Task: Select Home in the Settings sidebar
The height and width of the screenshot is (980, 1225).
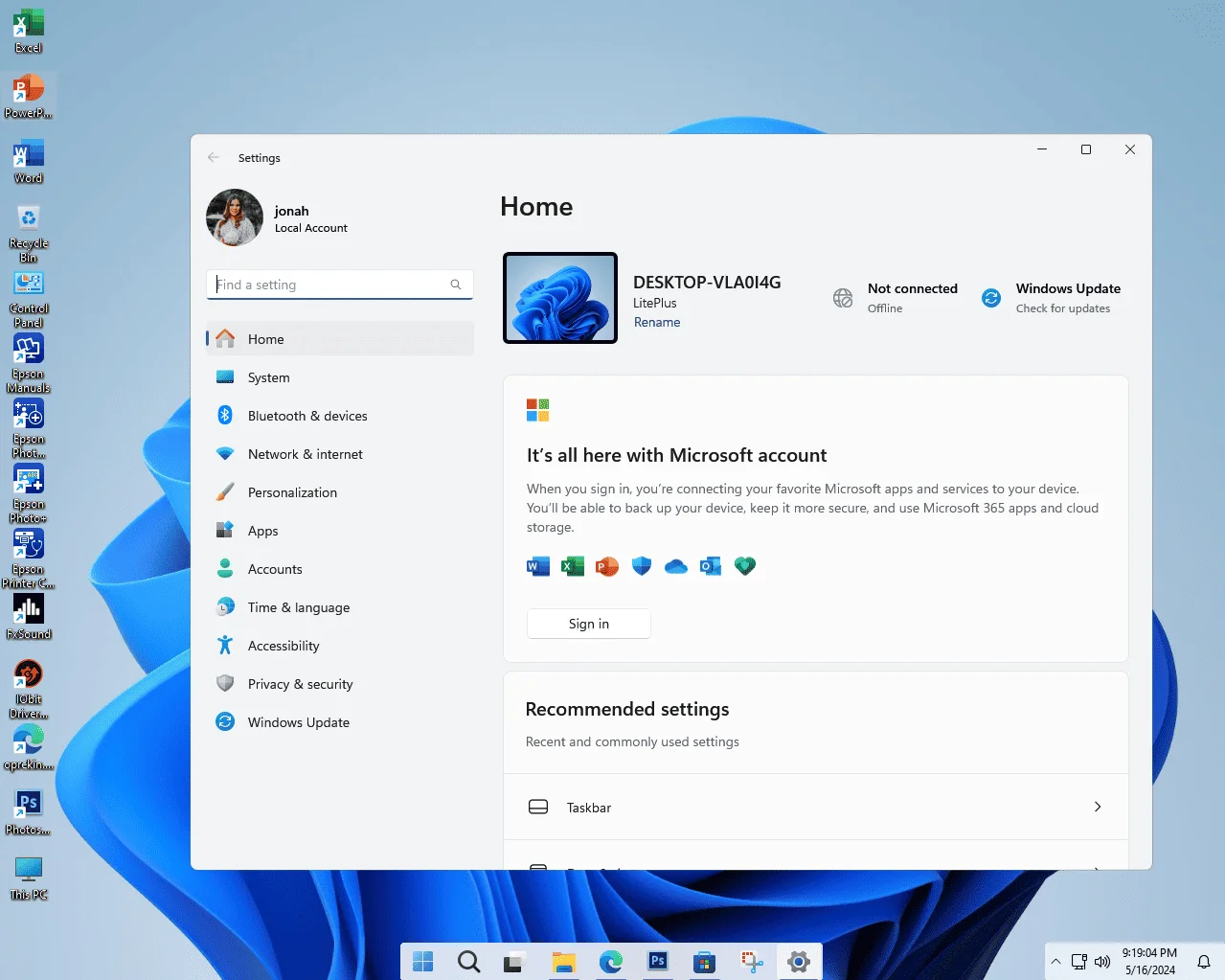Action: 339,339
